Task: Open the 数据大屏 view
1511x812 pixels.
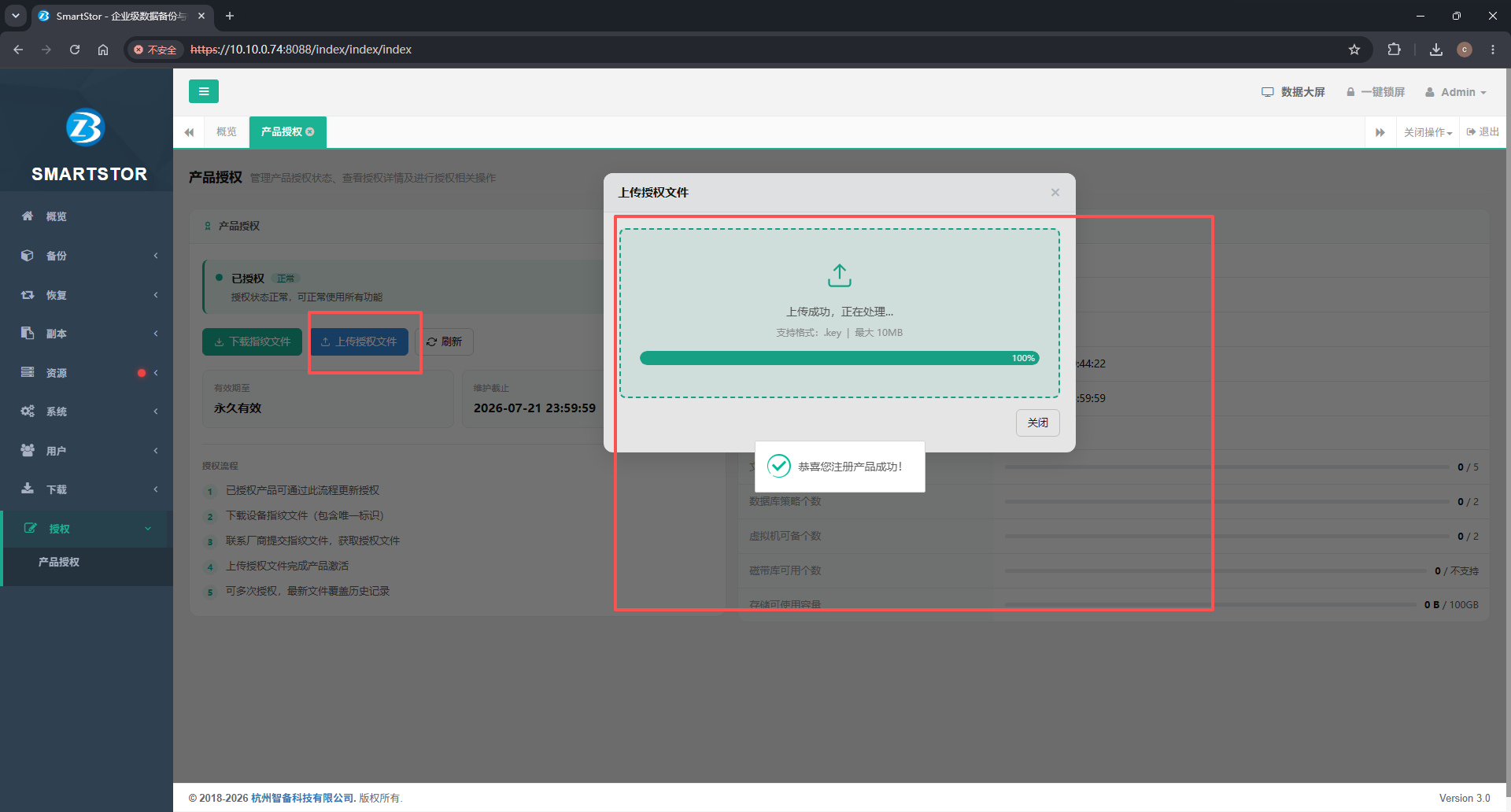Action: click(1293, 92)
